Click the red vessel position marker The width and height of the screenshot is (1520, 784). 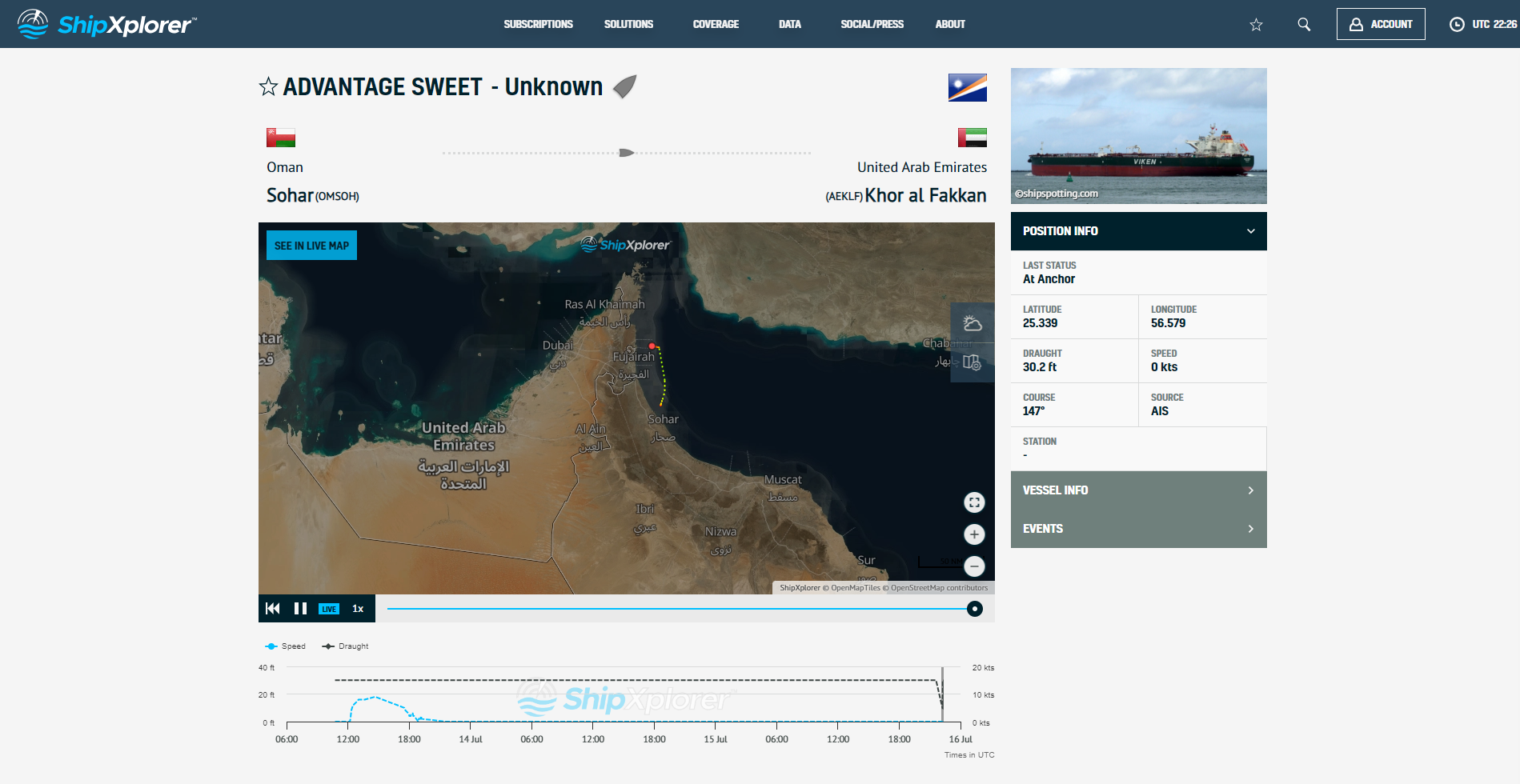click(x=652, y=346)
